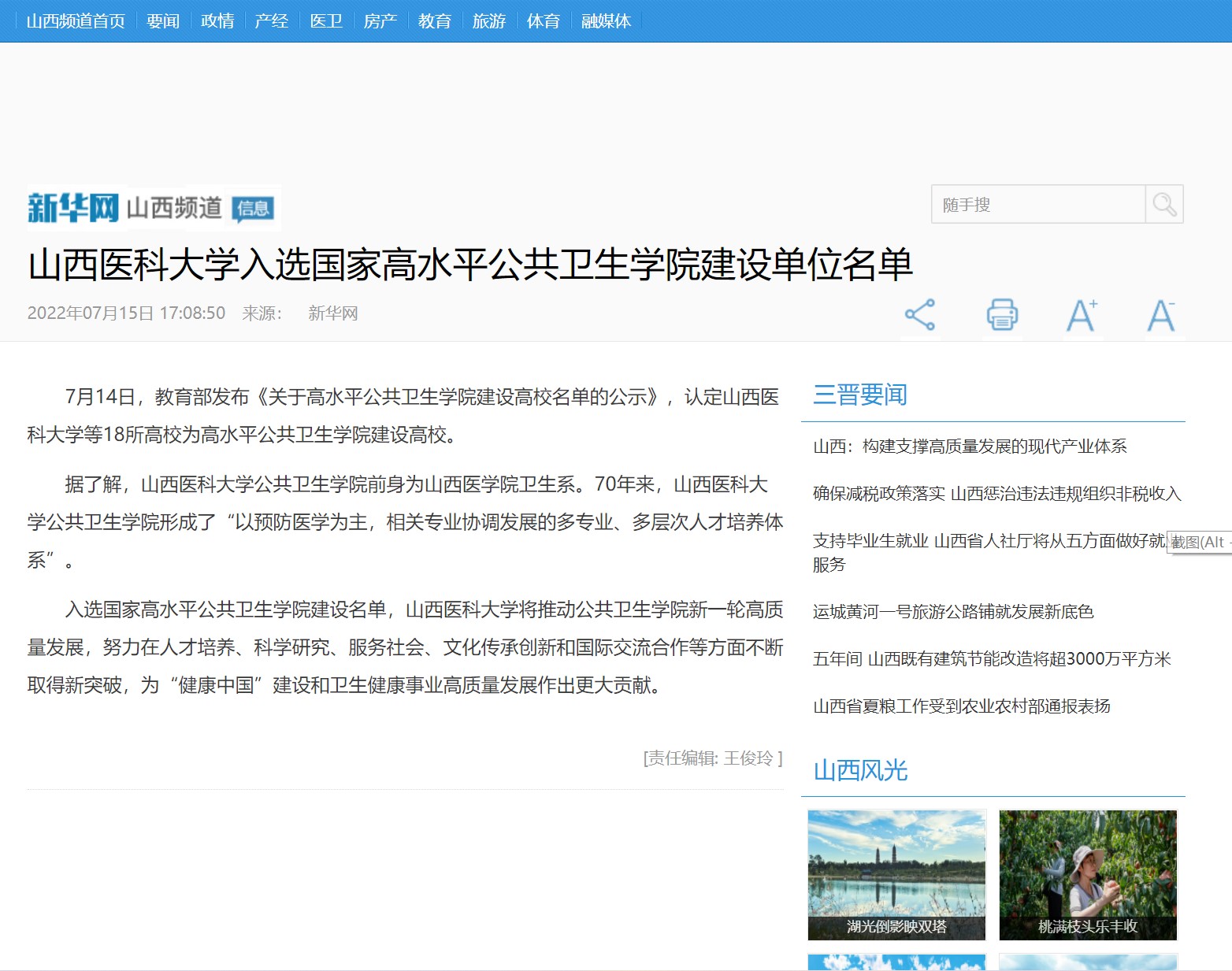
Task: Open the 湖光倒影映双塔 photo thumbnail
Action: [896, 874]
